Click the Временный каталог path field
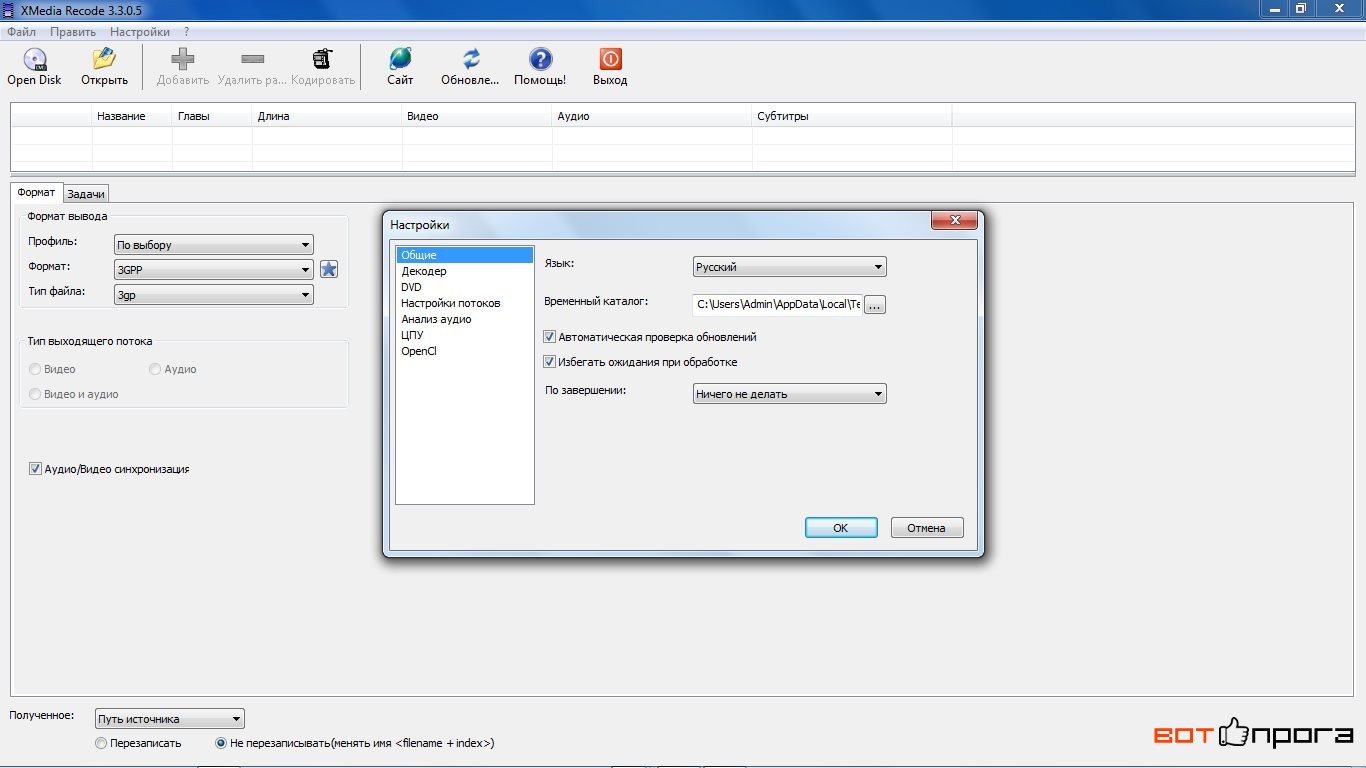 tap(777, 305)
